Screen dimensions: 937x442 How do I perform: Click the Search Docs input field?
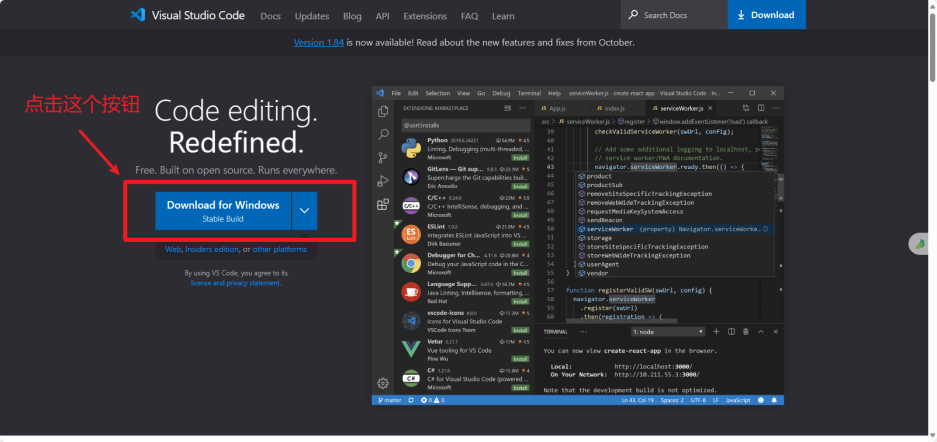pyautogui.click(x=674, y=15)
